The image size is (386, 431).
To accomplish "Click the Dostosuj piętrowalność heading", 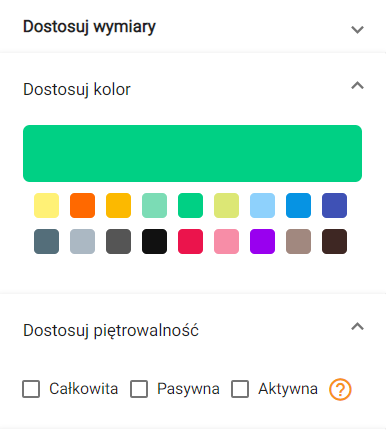I will [111, 331].
